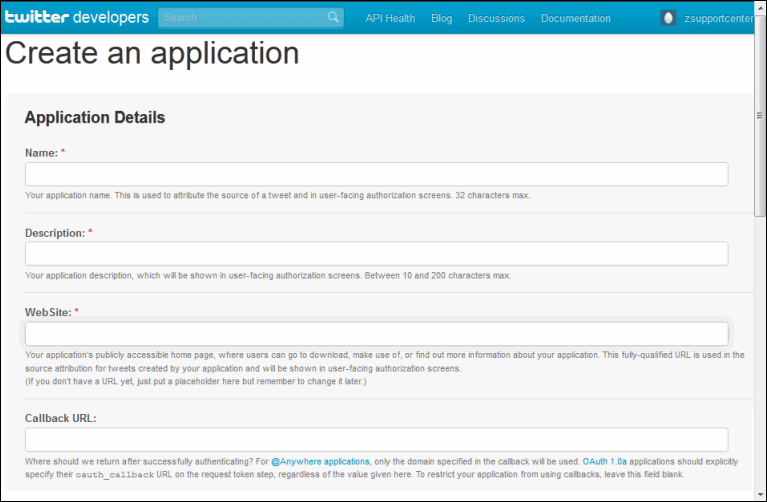Click the scrollbar up arrow
Viewport: 767px width, 502px height.
760,7
